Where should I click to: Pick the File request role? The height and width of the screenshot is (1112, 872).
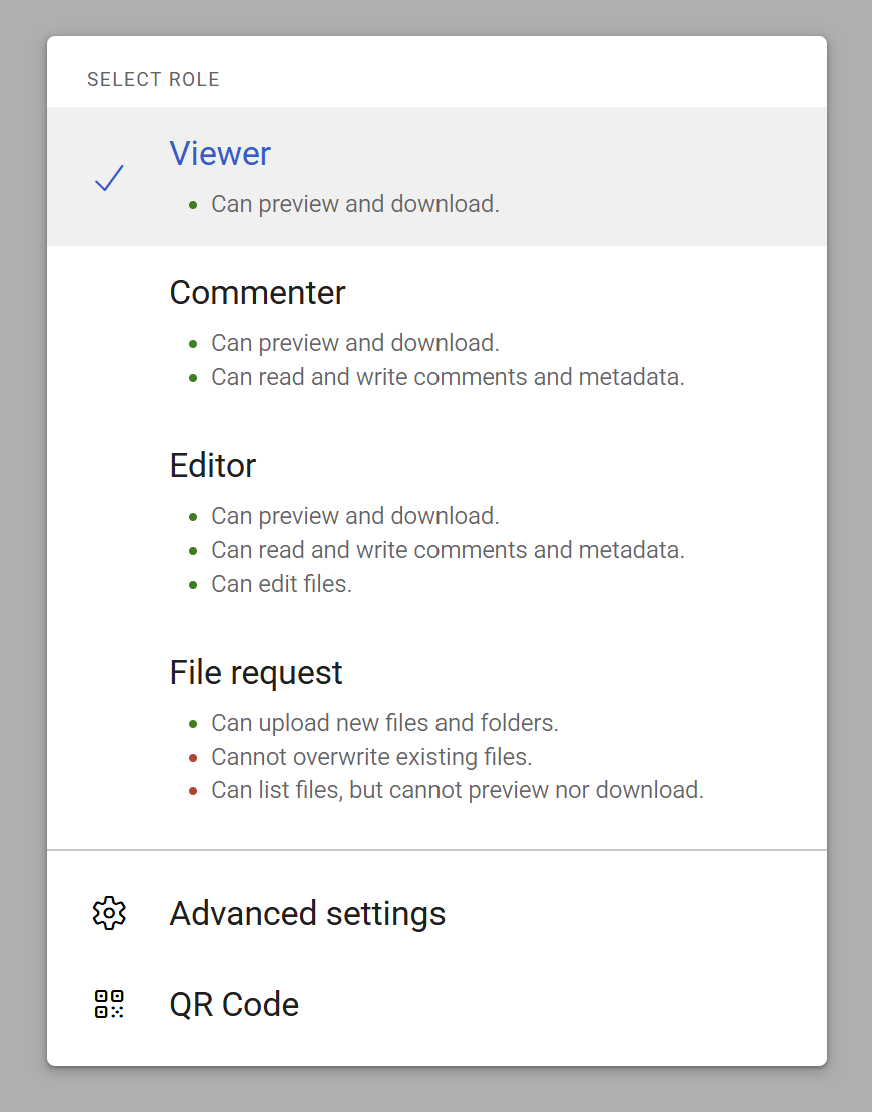point(256,672)
